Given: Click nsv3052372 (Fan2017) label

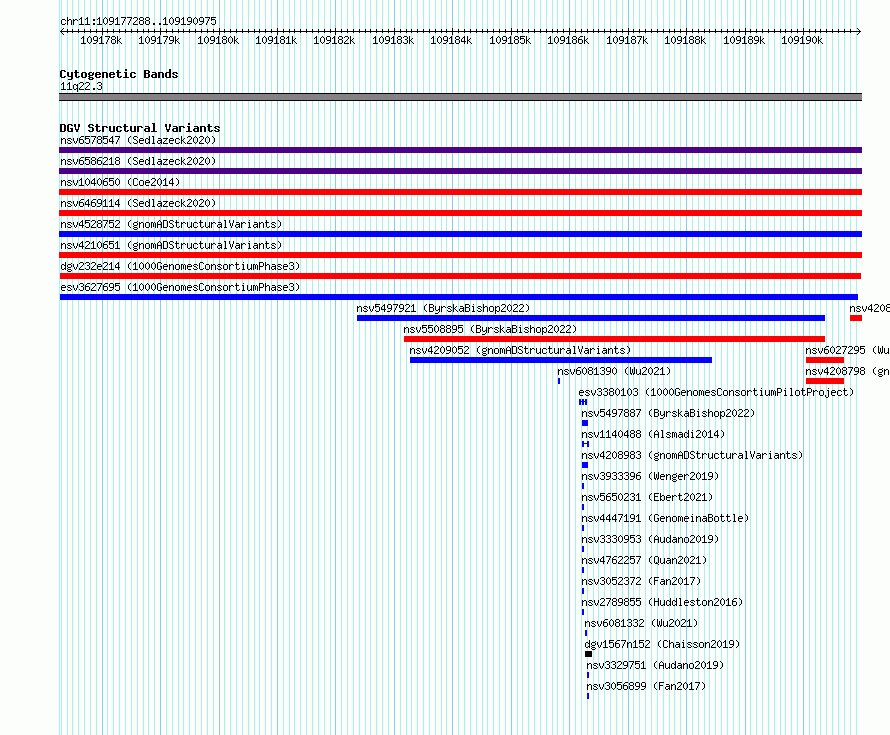Looking at the screenshot, I should (x=641, y=581).
